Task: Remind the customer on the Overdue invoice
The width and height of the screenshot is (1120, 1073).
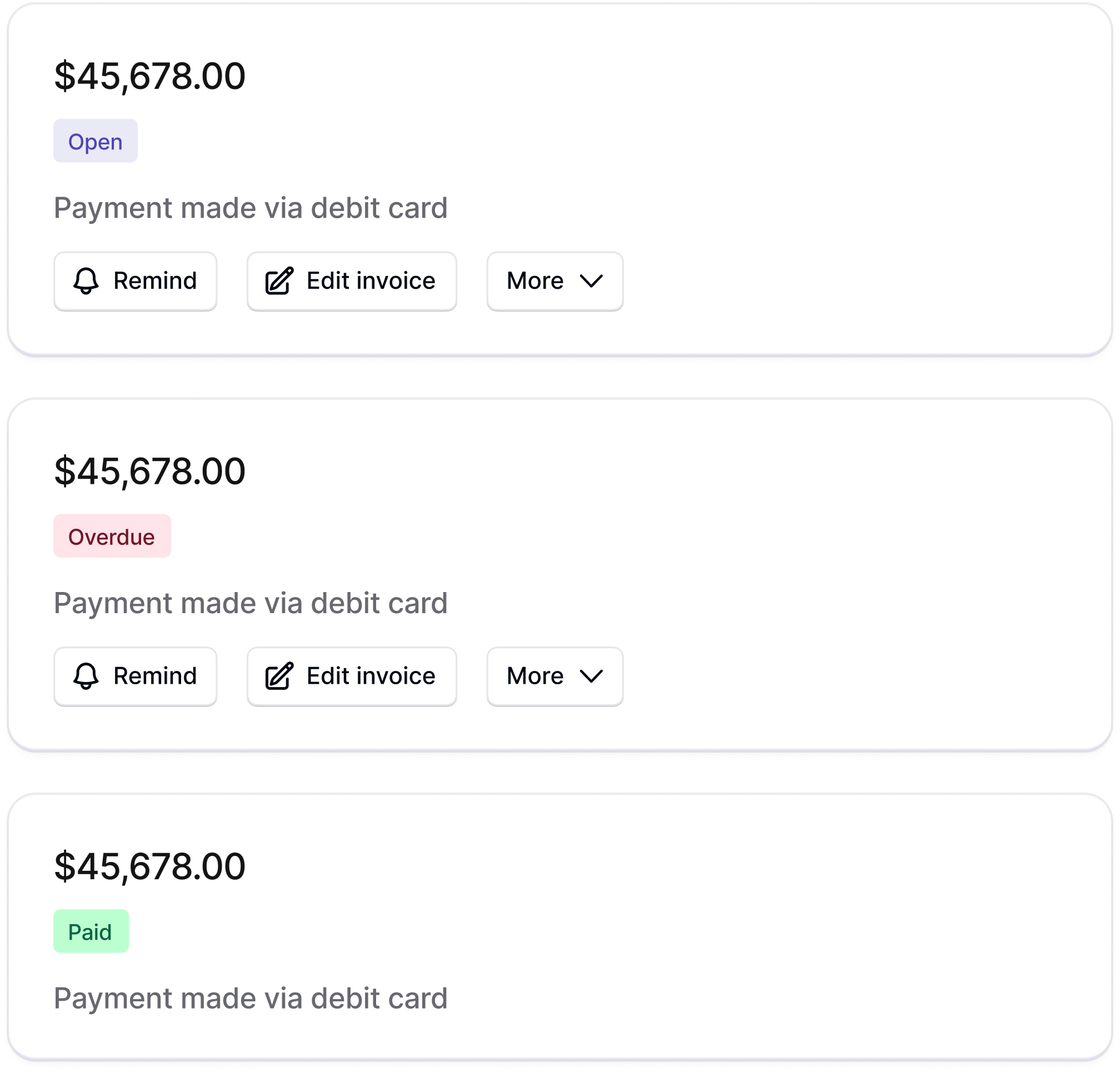Action: (136, 676)
